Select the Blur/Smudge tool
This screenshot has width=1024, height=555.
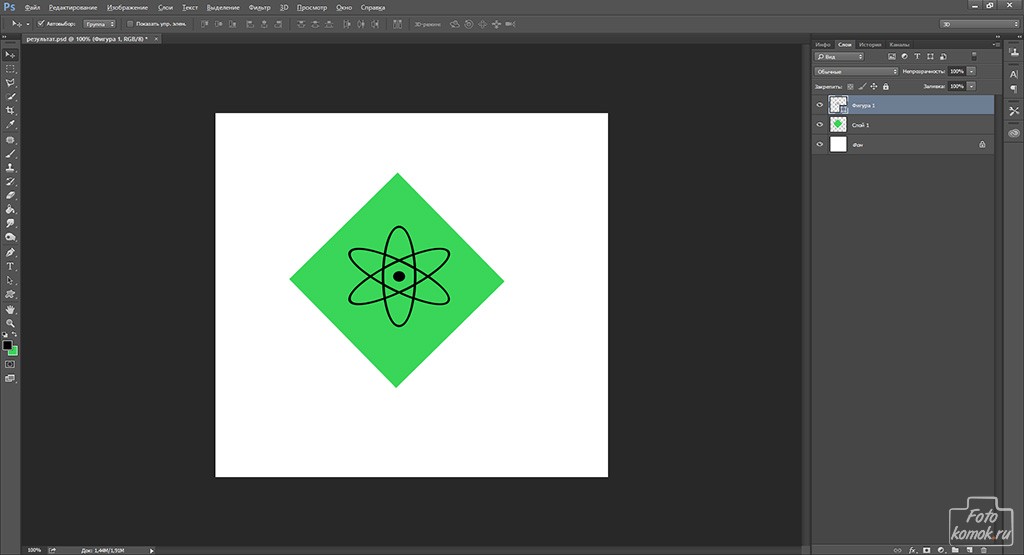(10, 223)
